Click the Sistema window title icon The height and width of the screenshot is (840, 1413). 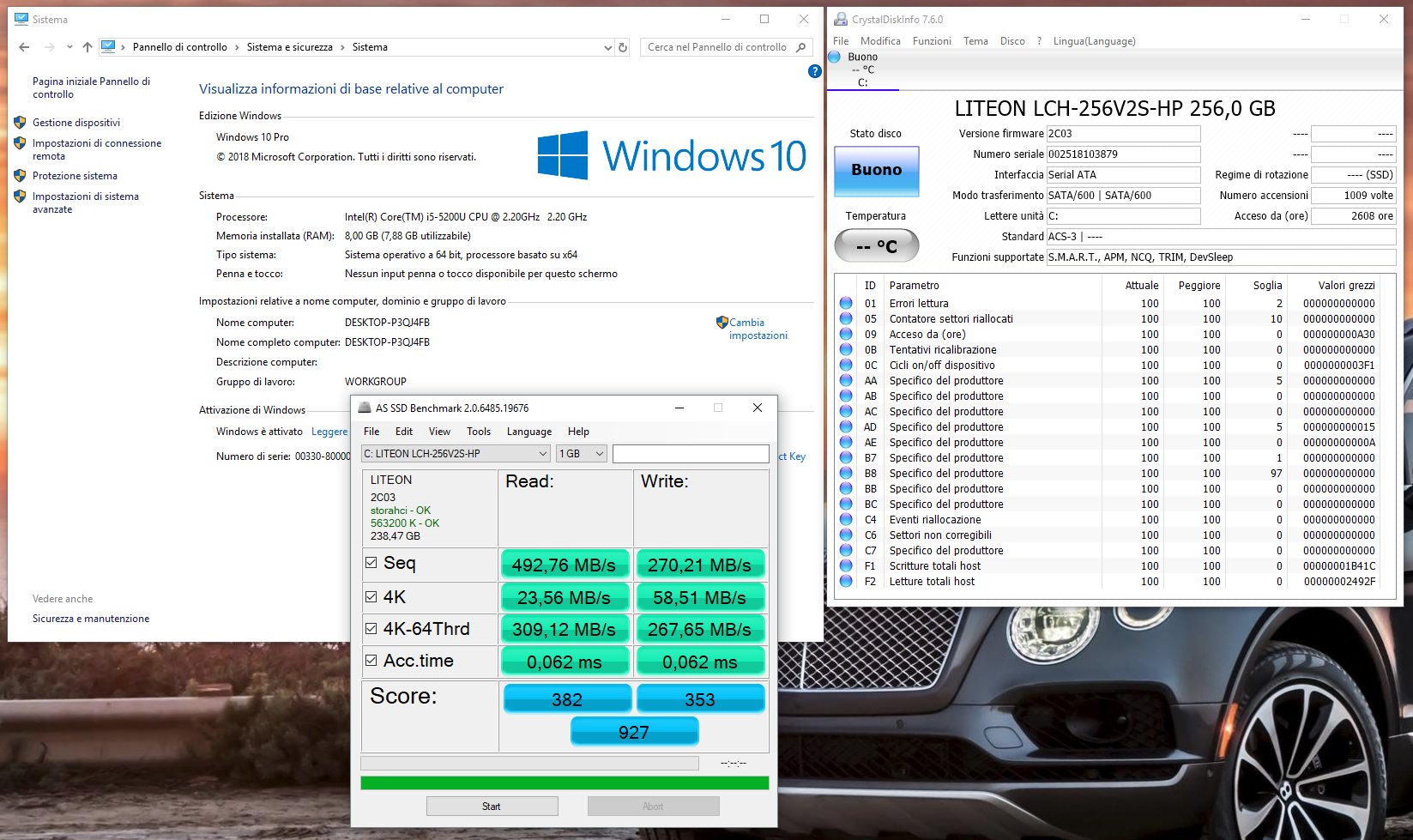click(21, 19)
